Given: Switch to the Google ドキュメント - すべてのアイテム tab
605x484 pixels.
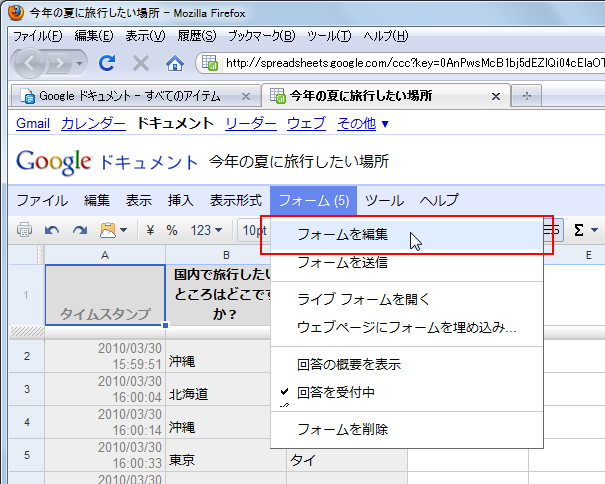Looking at the screenshot, I should pos(130,96).
